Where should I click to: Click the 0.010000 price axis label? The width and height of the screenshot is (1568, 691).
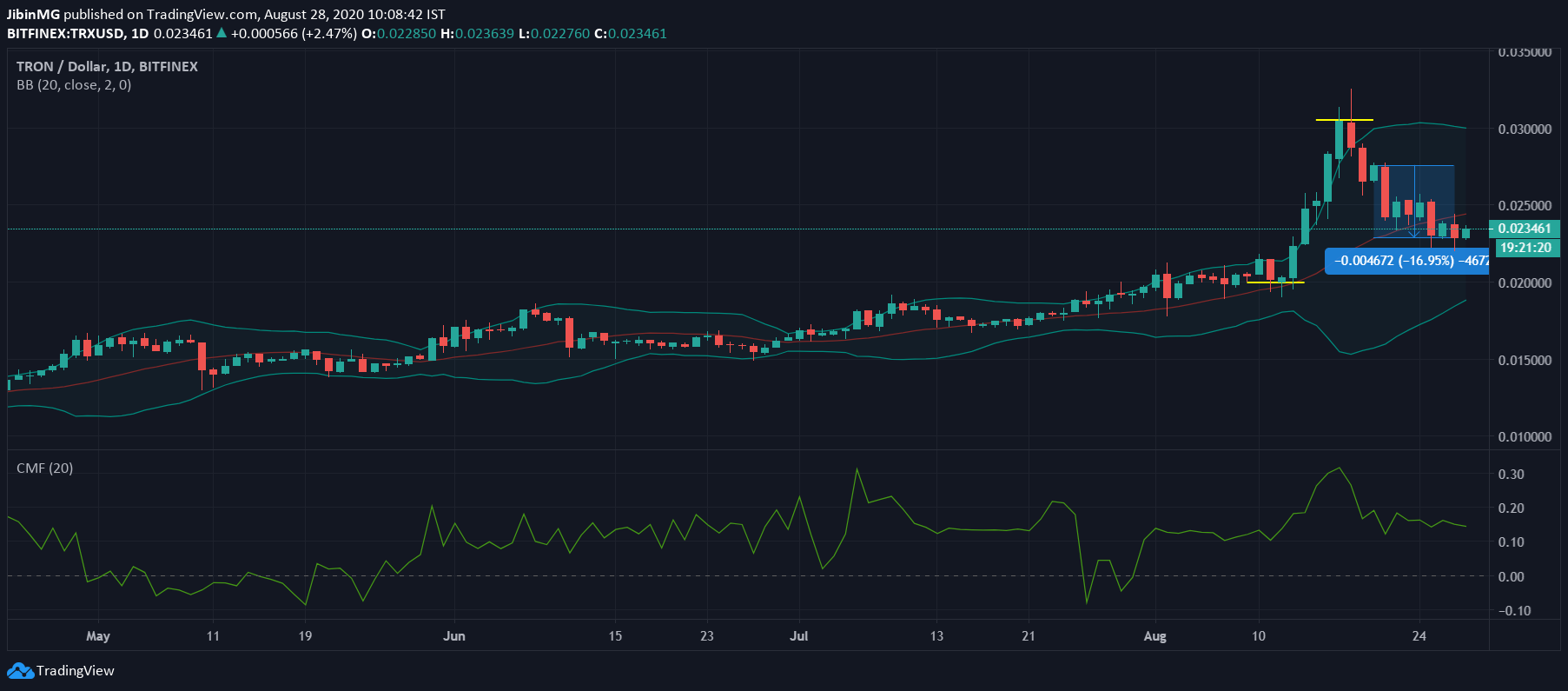pos(1525,436)
